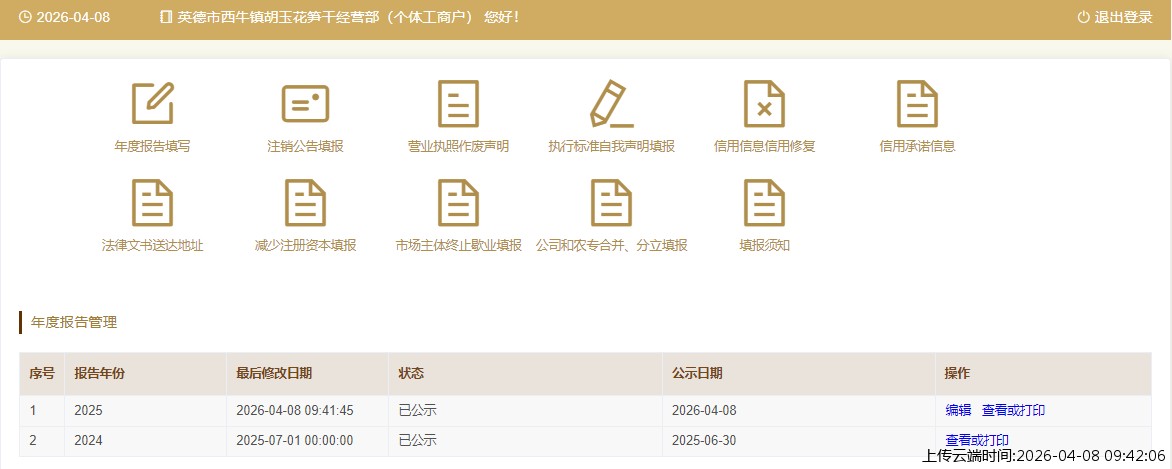Viewport: 1172px width, 469px height.
Task: Click the 状态 column header
Action: 411,373
